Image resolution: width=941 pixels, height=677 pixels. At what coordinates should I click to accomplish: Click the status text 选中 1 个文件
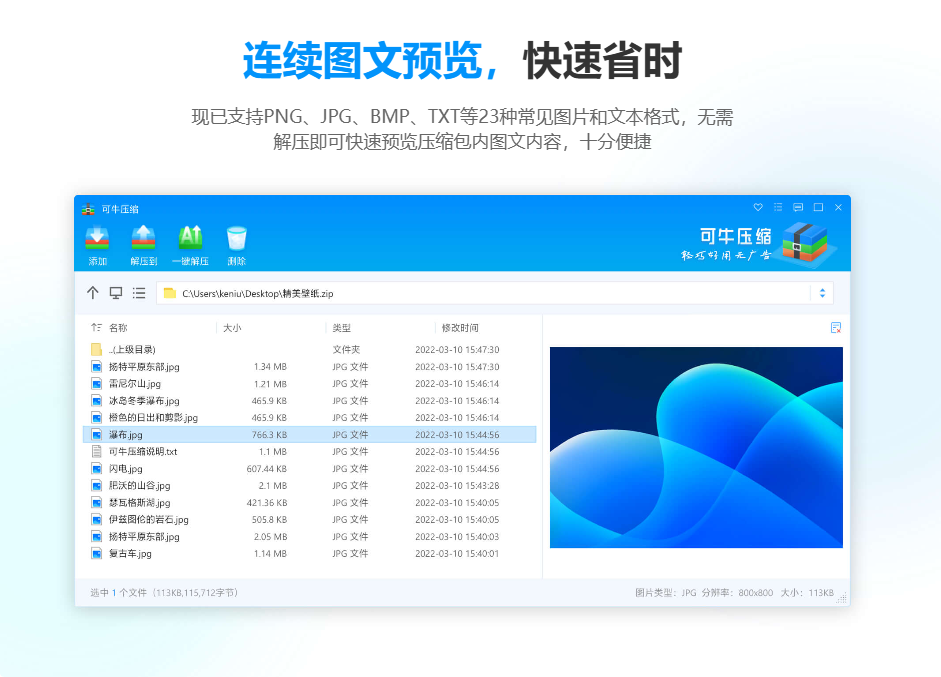pos(118,592)
